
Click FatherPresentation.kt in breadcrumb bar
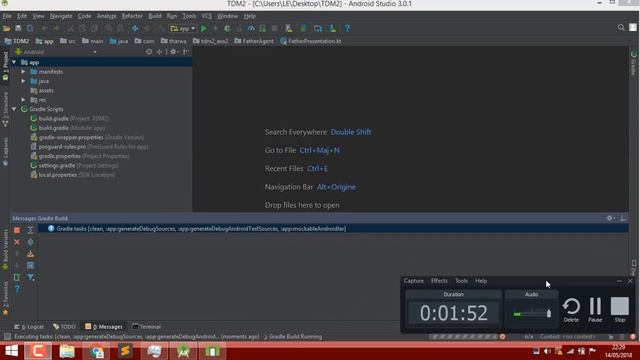311,41
